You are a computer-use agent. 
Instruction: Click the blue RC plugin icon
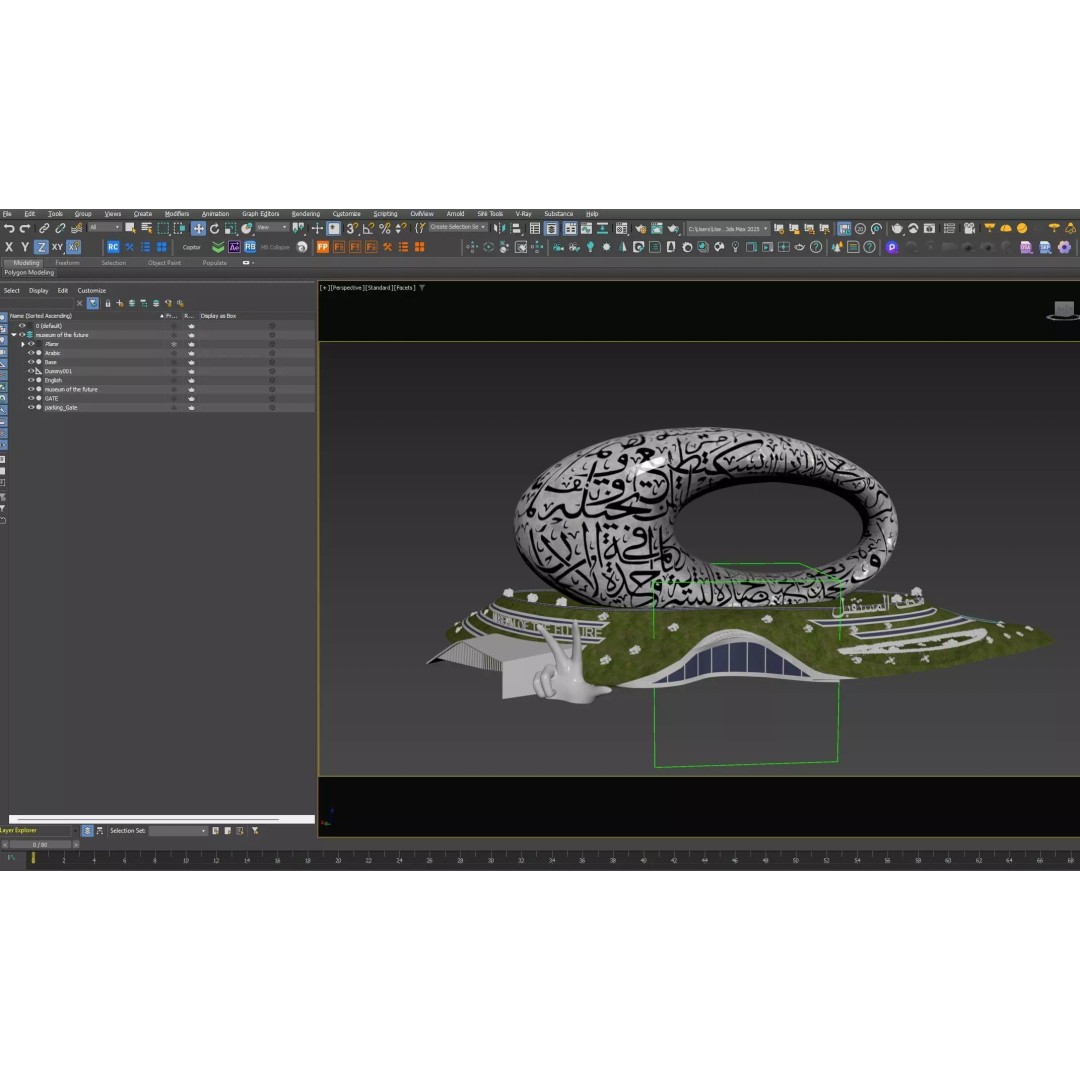coord(113,247)
